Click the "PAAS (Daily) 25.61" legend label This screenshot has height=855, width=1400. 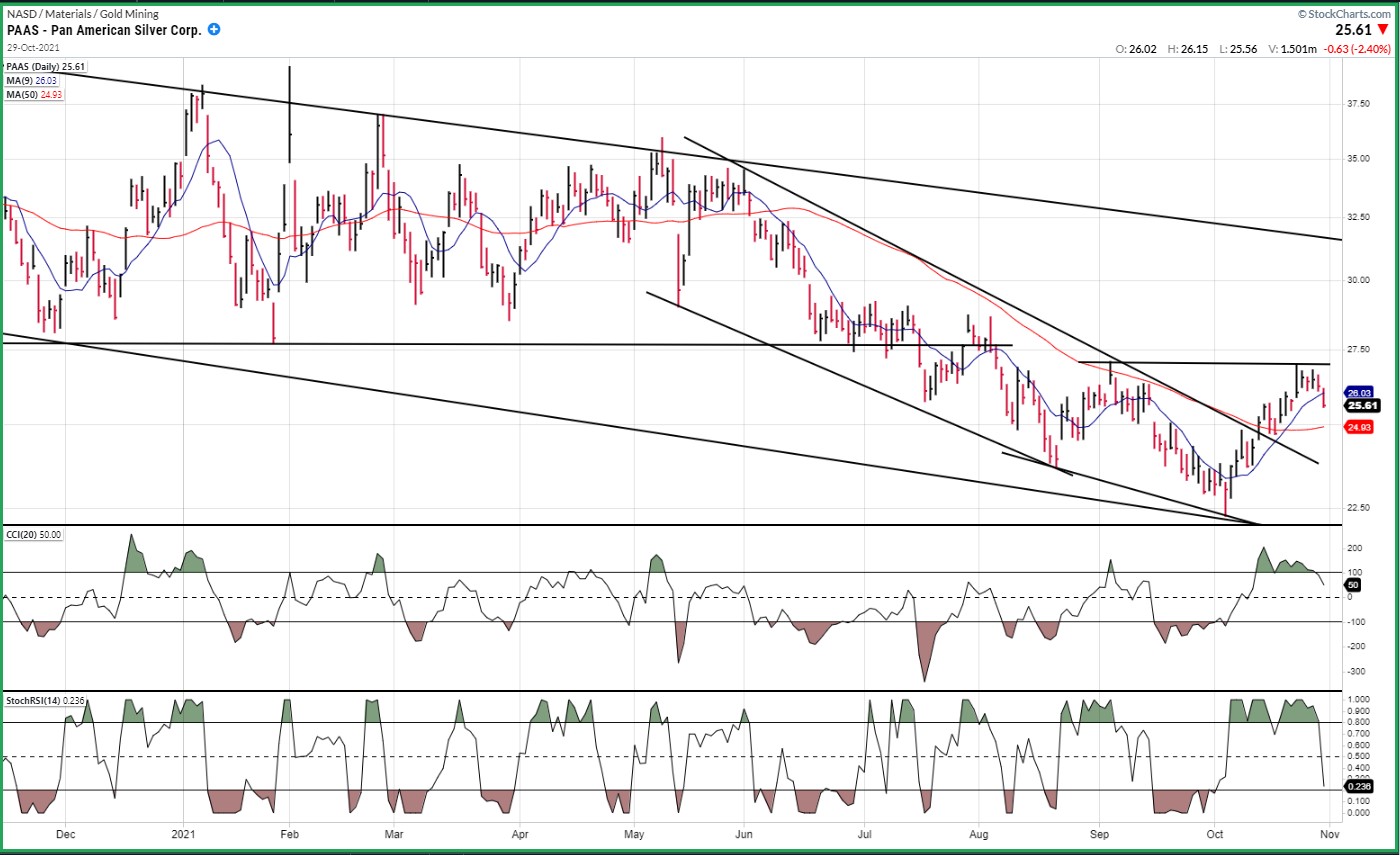[x=47, y=67]
